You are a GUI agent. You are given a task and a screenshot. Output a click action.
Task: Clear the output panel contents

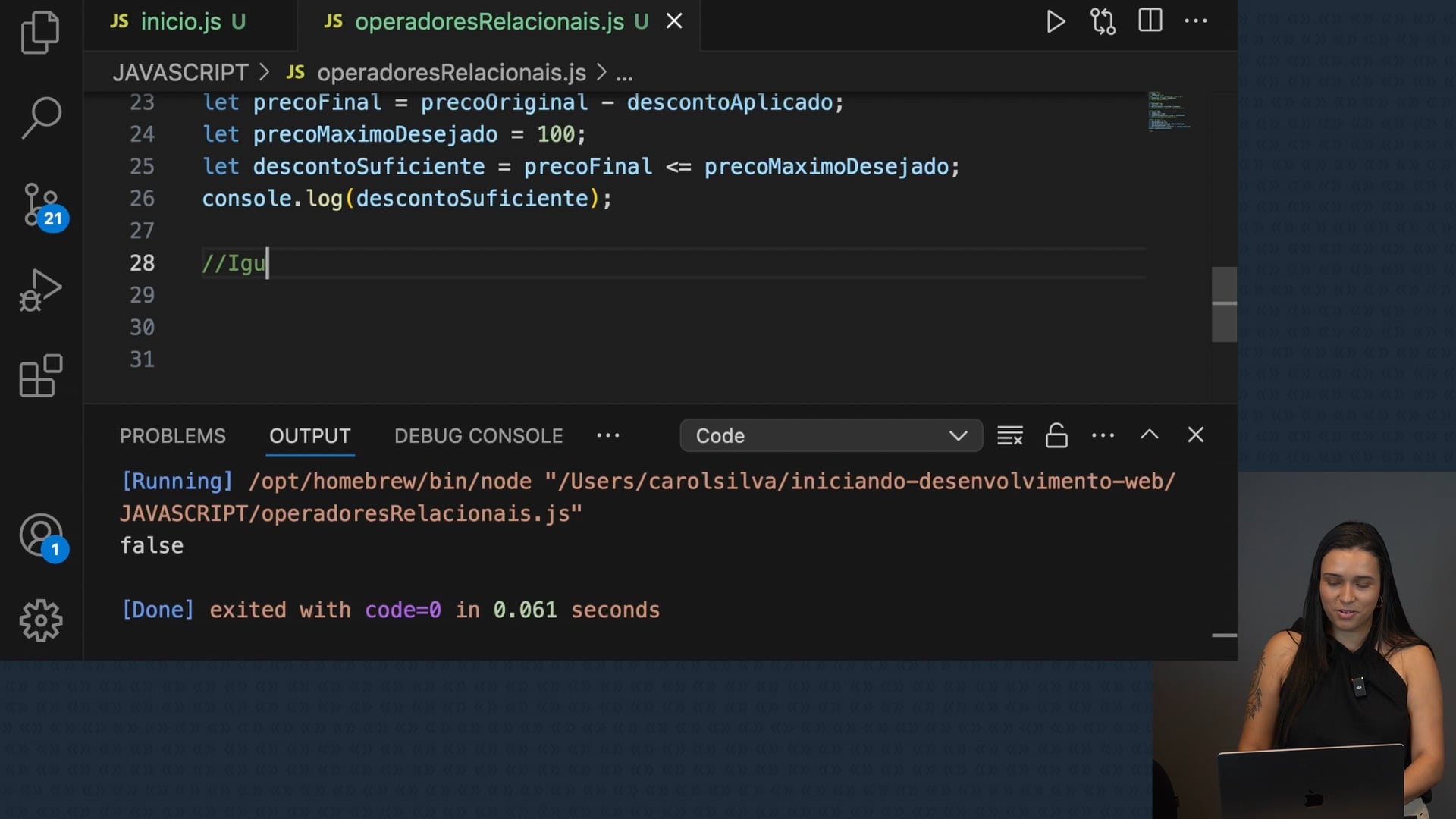[1009, 435]
